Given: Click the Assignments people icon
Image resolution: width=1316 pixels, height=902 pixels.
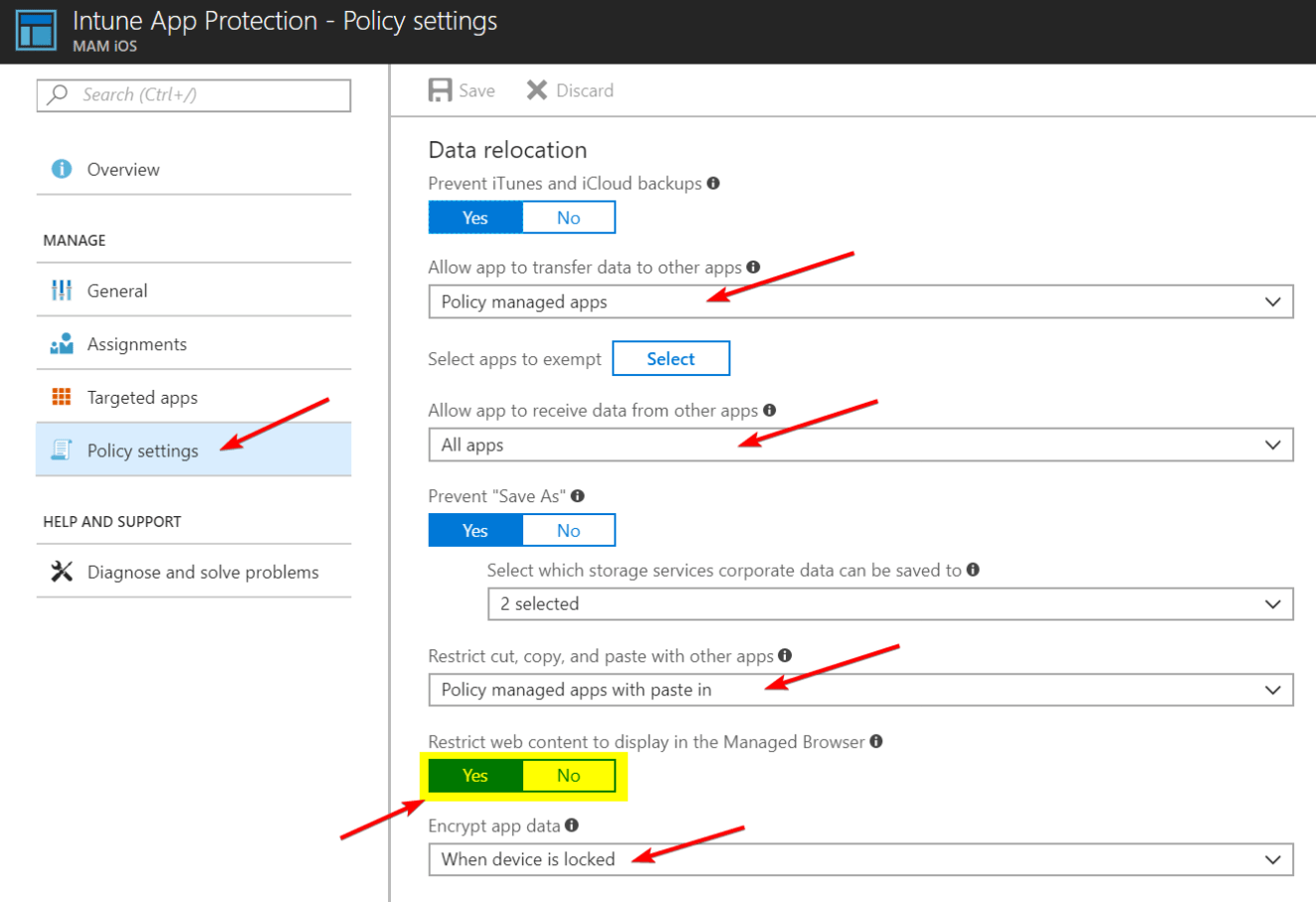Looking at the screenshot, I should (x=62, y=344).
